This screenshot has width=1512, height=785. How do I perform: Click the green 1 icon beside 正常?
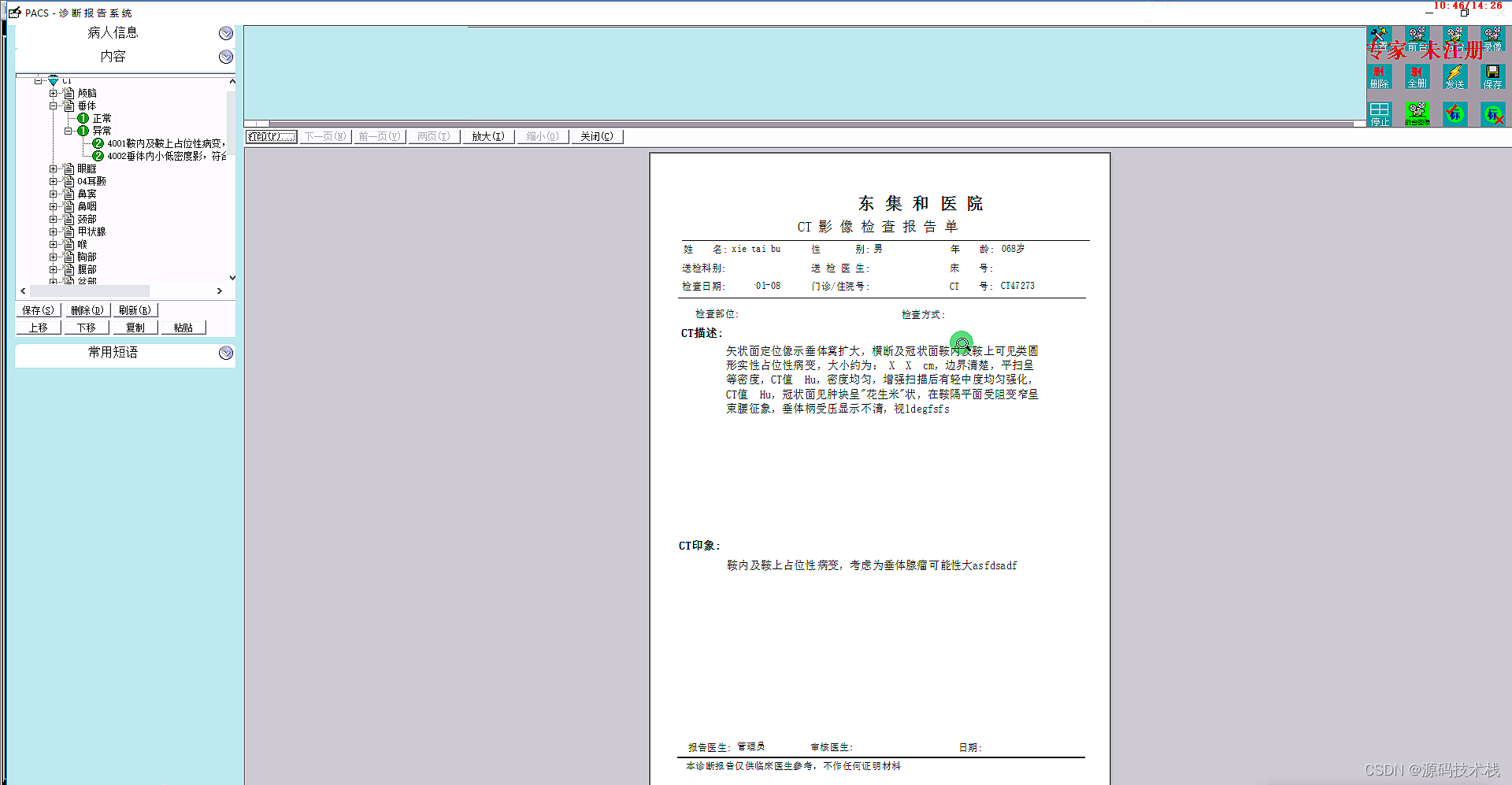pos(83,118)
